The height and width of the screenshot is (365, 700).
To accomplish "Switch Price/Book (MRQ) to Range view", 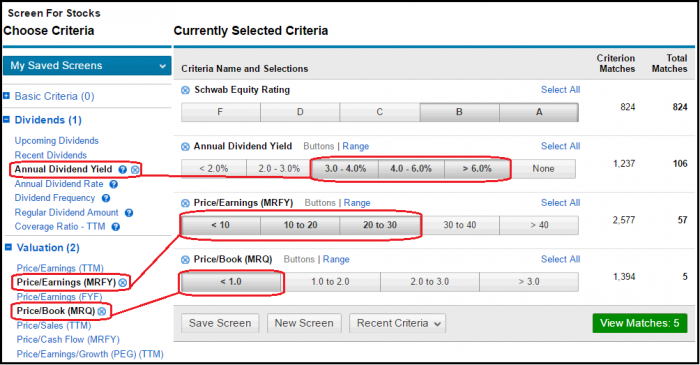I will [336, 260].
